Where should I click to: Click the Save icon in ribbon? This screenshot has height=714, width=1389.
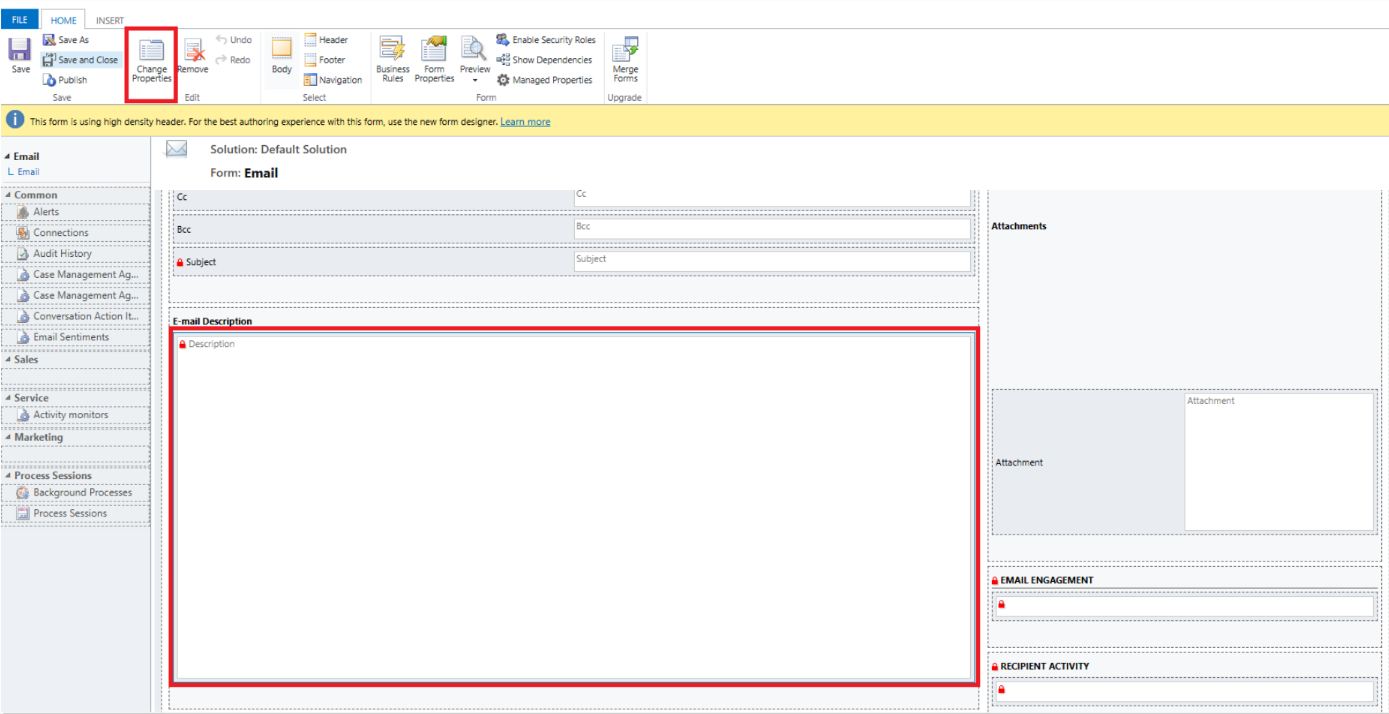click(x=20, y=56)
